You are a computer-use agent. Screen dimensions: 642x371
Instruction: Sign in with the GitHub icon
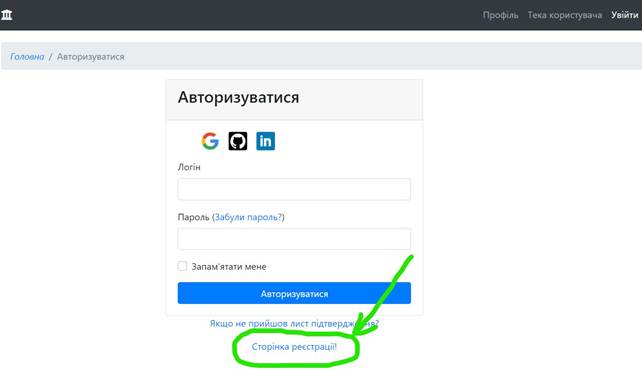pyautogui.click(x=238, y=141)
